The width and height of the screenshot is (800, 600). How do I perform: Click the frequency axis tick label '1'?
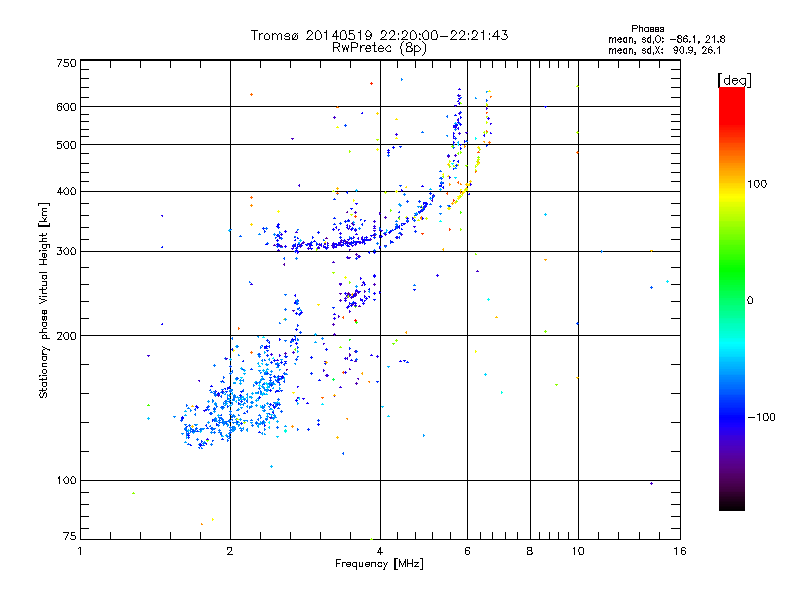coord(80,551)
